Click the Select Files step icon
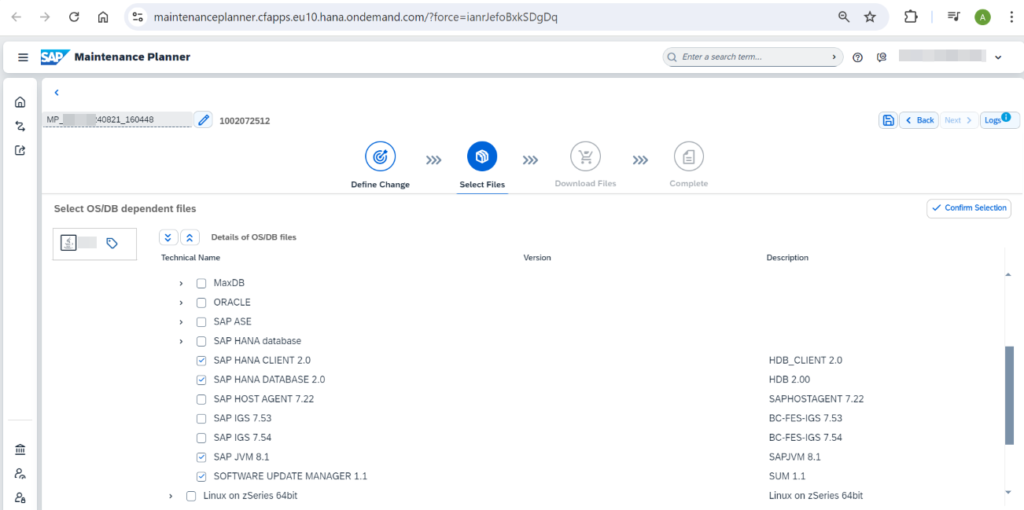This screenshot has width=1024, height=510. point(482,157)
